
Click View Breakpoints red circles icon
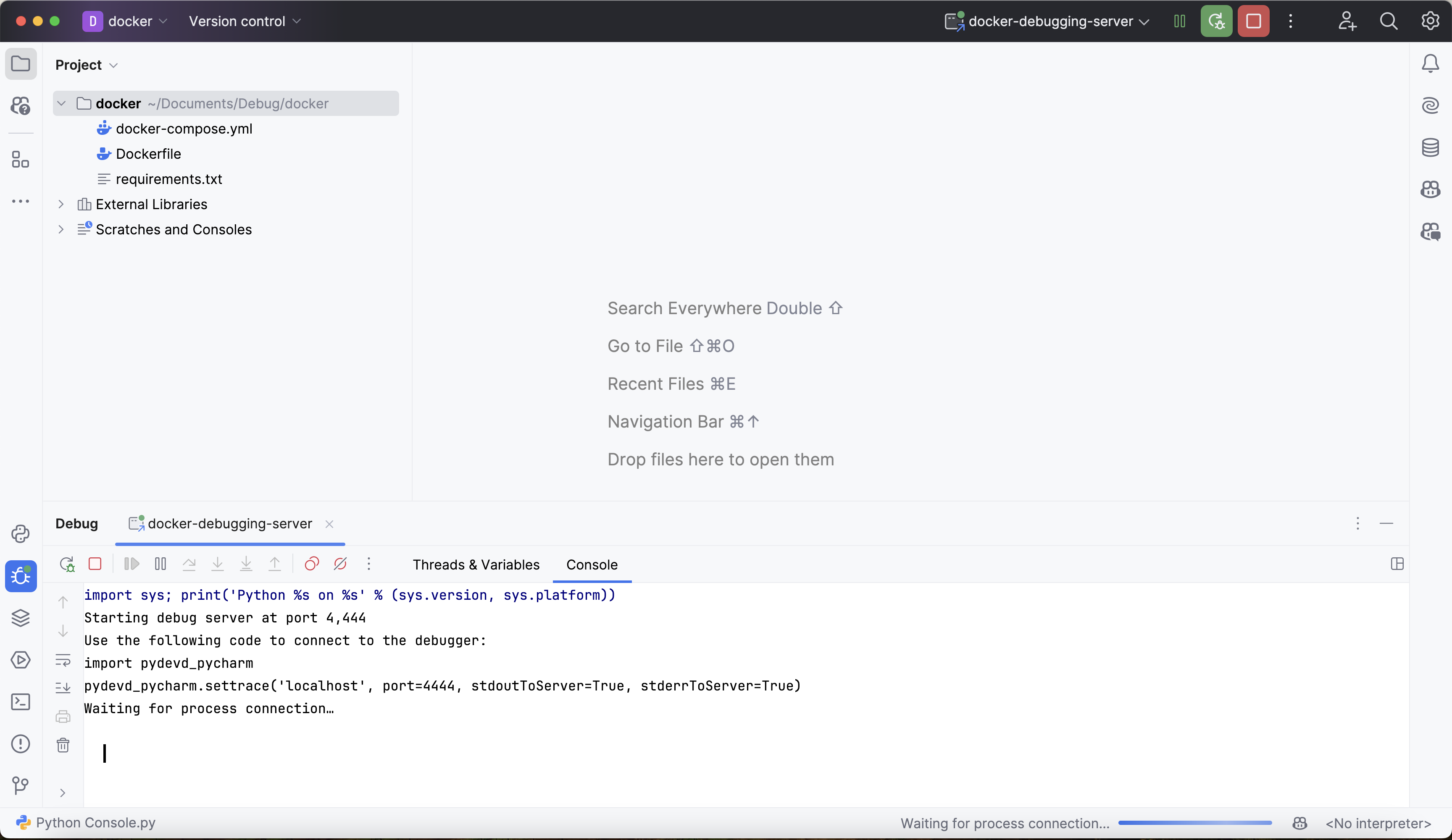[x=312, y=564]
